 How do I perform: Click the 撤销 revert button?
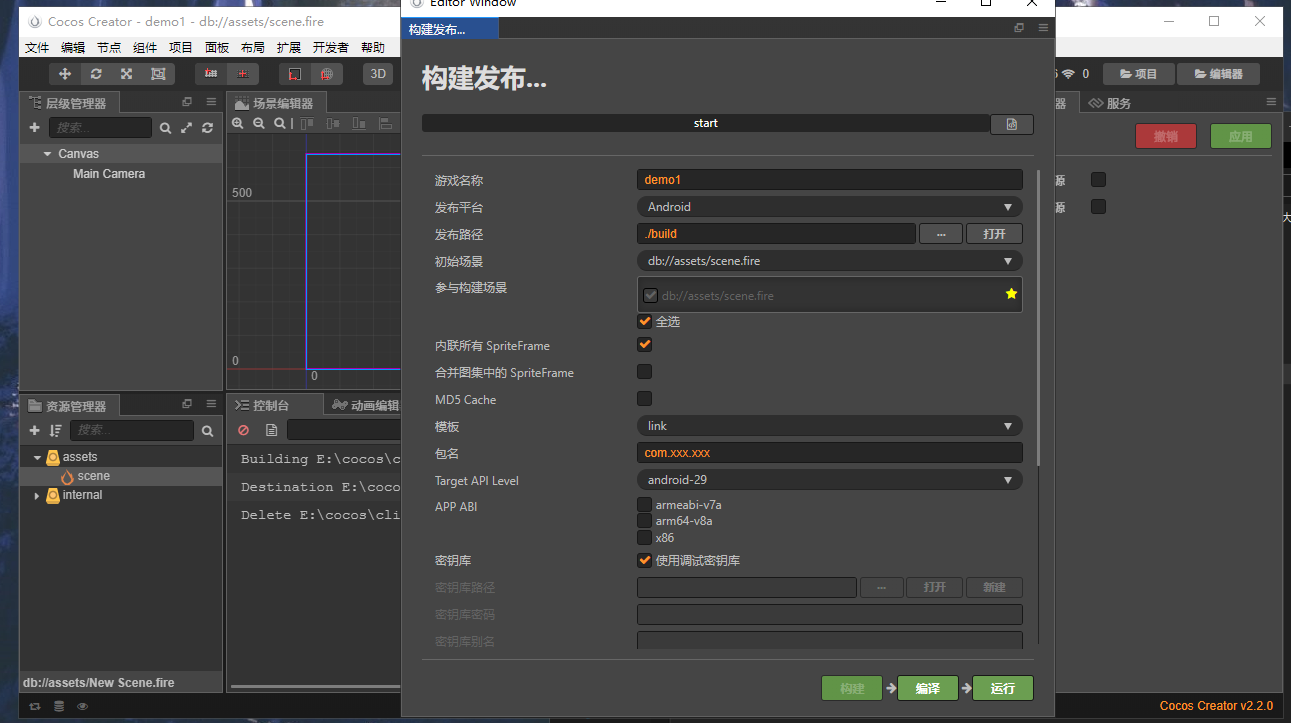point(1166,136)
